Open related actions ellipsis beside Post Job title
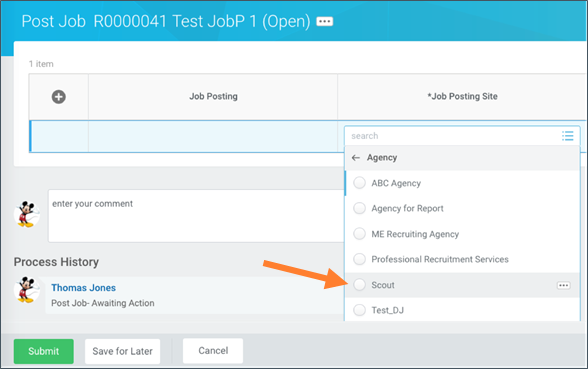Image resolution: width=588 pixels, height=369 pixels. 324,22
